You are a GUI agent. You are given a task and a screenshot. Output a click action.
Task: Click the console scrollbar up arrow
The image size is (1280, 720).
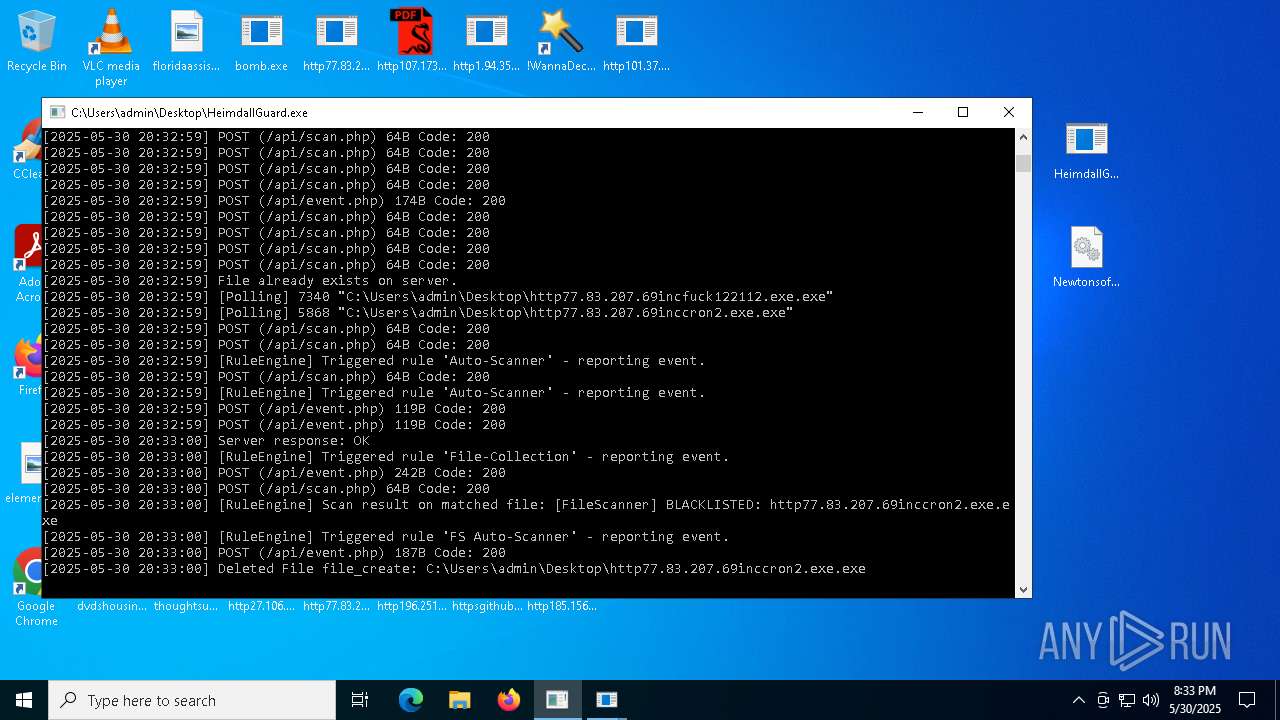pos(1022,138)
